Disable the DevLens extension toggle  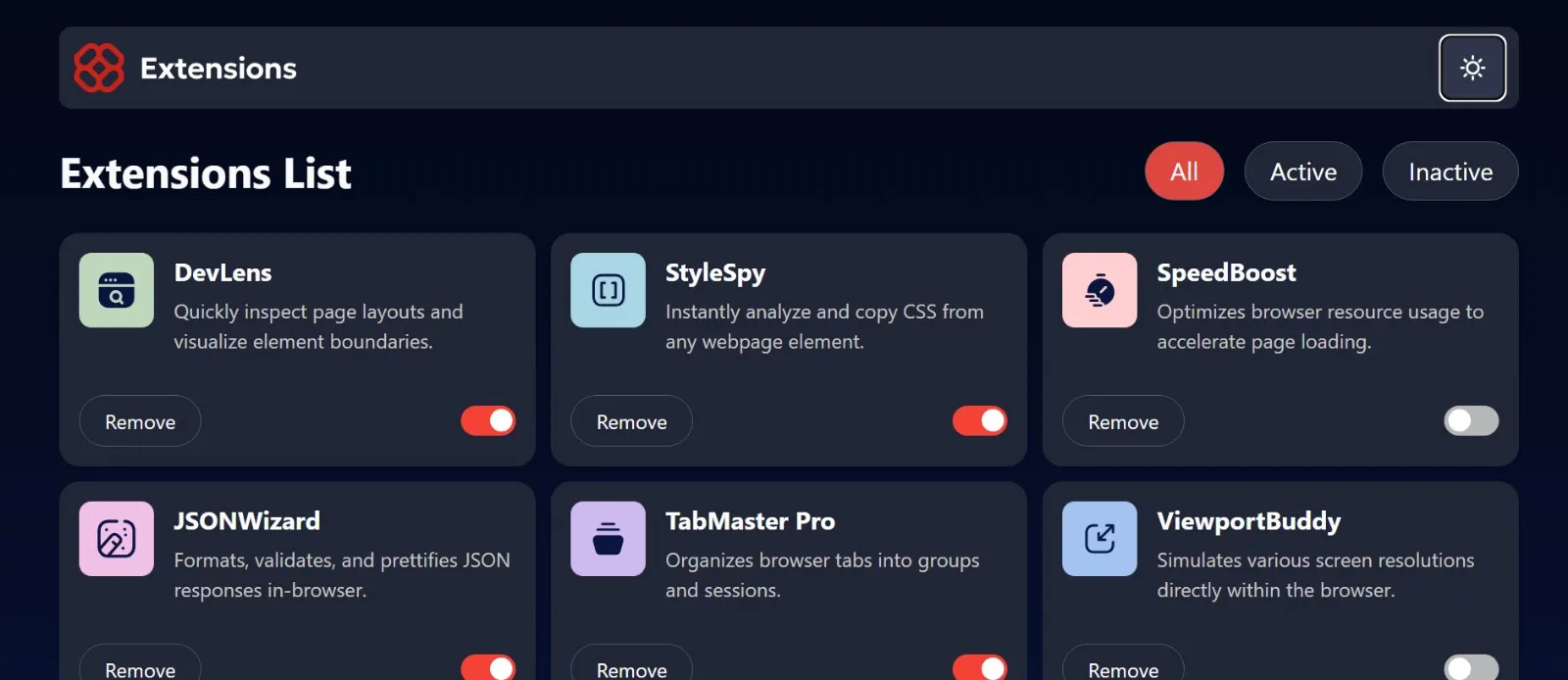(488, 420)
